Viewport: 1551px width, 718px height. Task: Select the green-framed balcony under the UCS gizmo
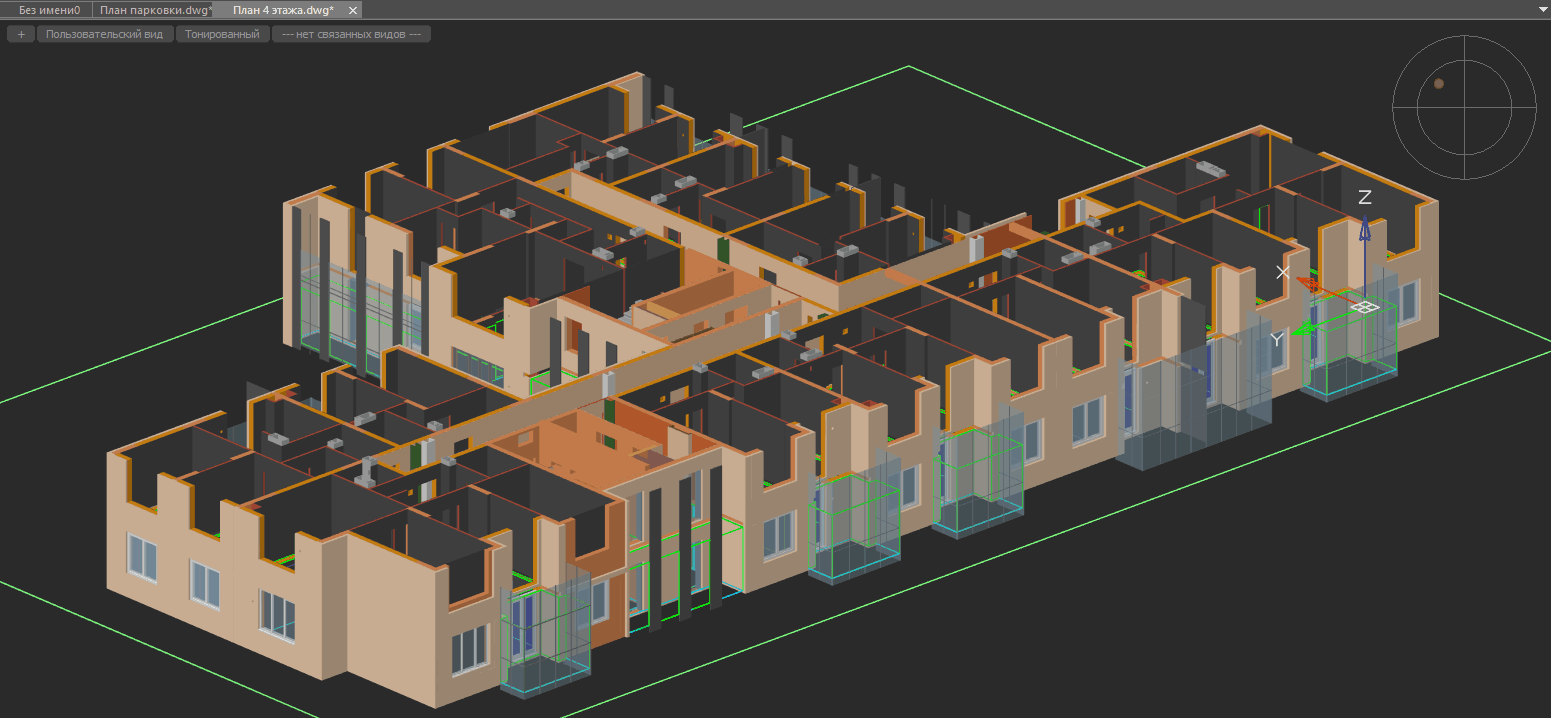coord(1350,360)
